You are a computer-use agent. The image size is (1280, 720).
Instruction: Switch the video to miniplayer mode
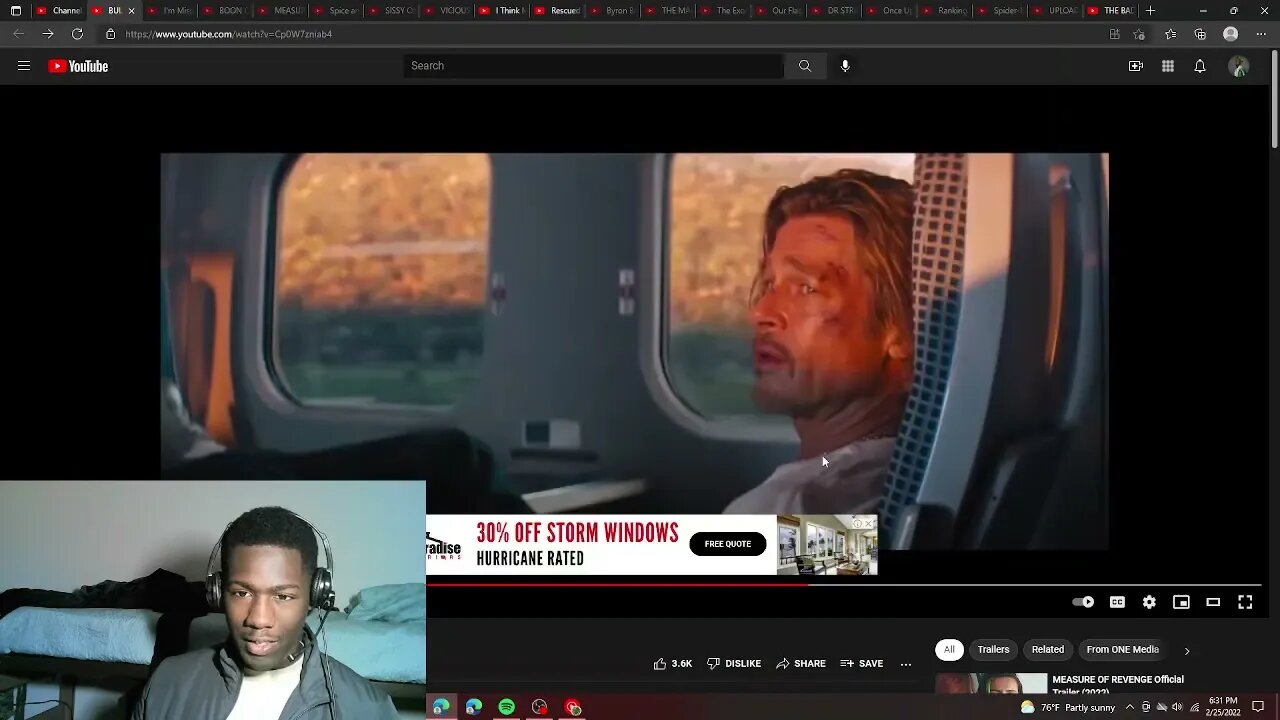pos(1181,602)
